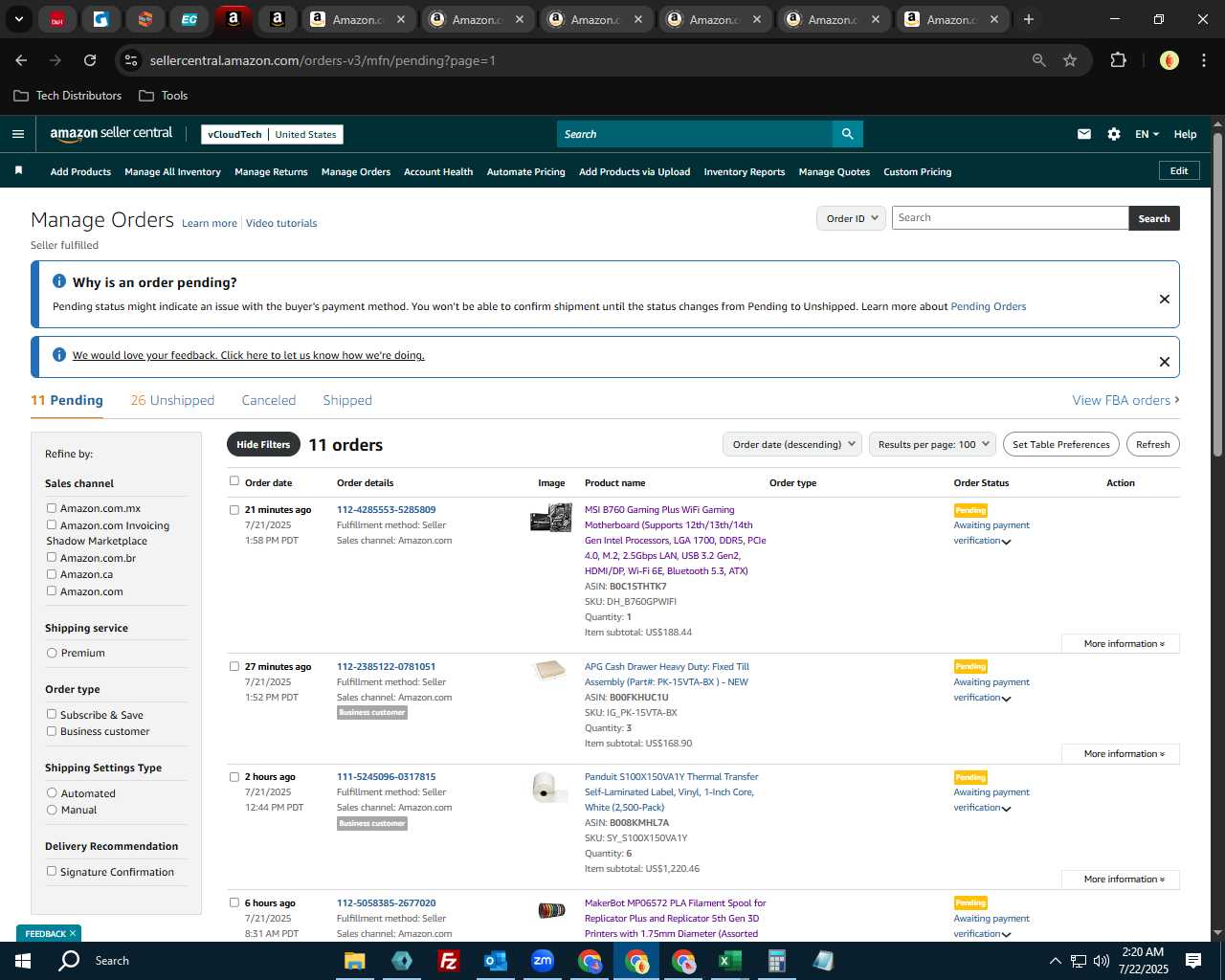
Task: Click the Refresh orders button
Action: point(1153,444)
